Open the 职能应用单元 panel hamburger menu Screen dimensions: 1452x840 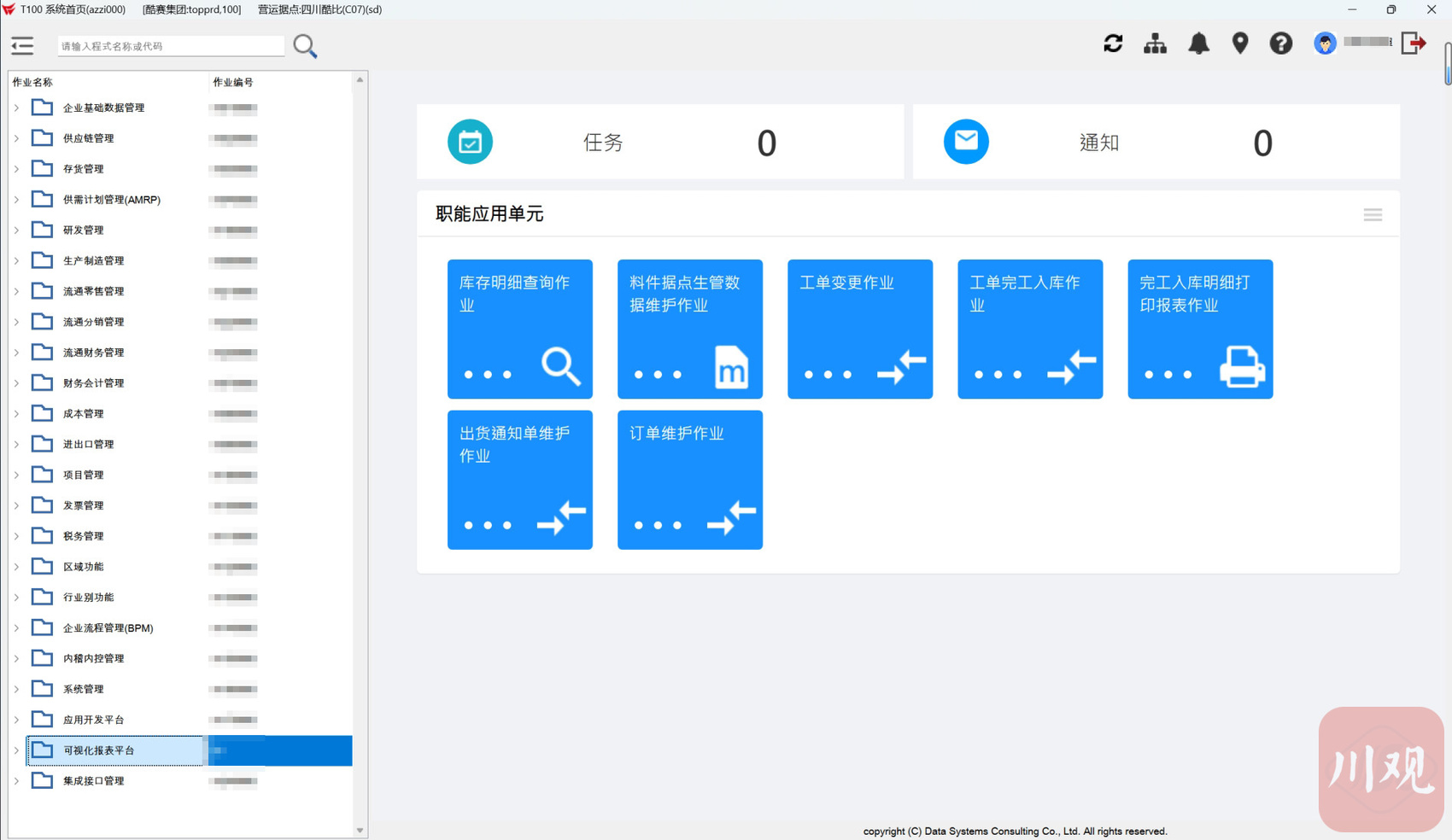[1372, 215]
